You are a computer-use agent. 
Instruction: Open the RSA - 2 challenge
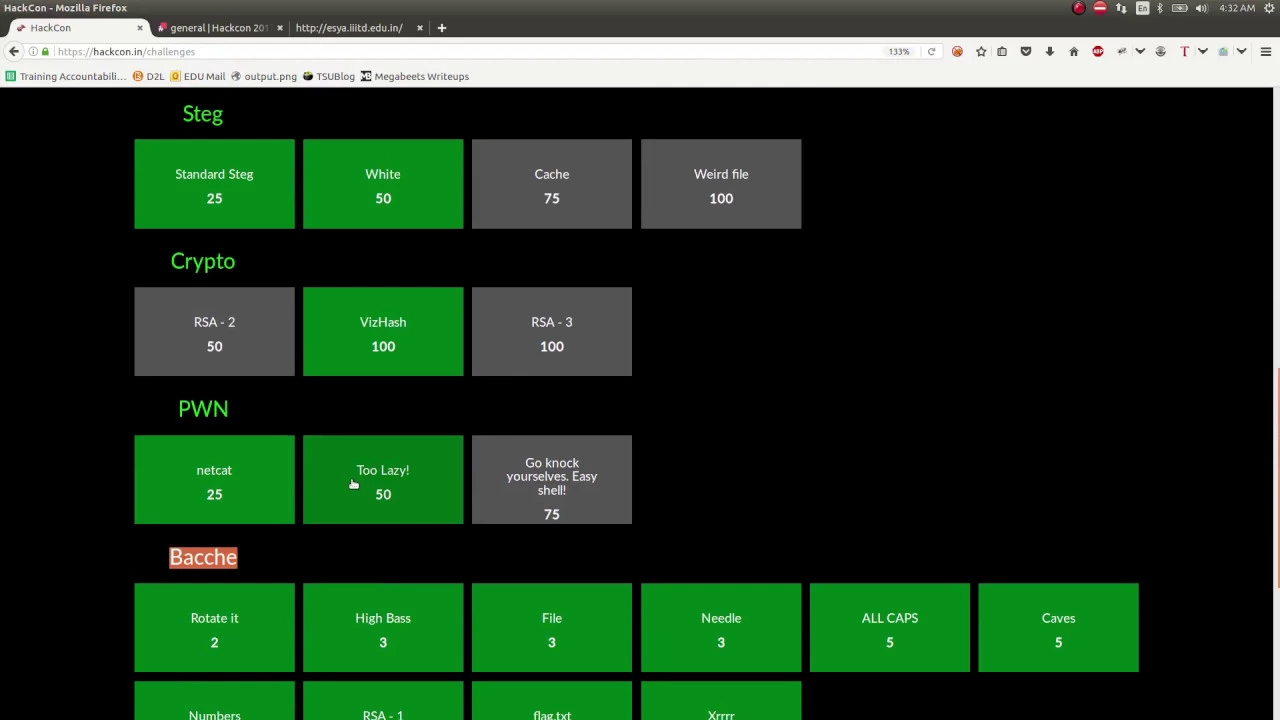click(214, 332)
